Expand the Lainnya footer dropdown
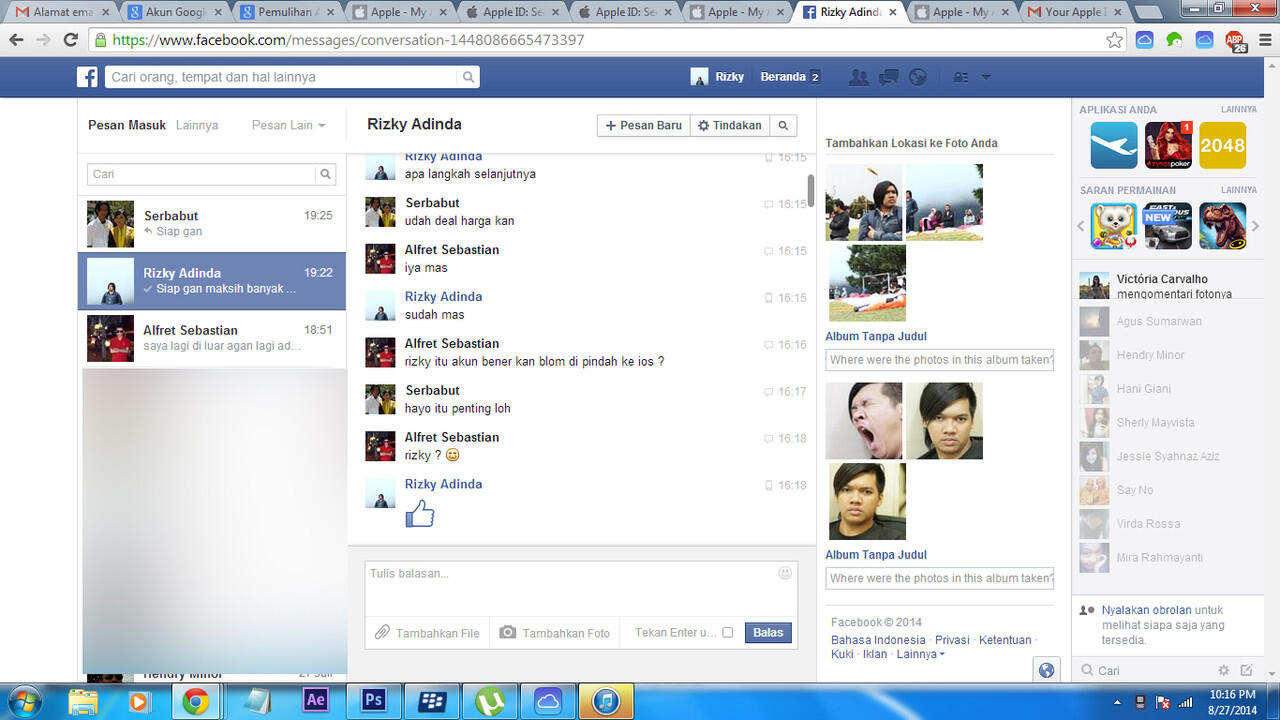 pyautogui.click(x=920, y=654)
